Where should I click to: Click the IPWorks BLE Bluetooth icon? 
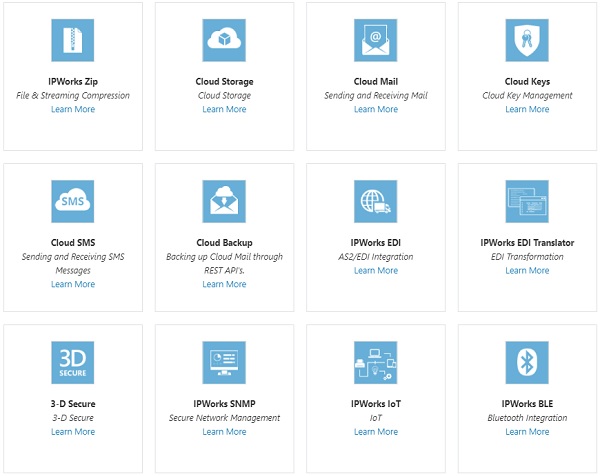click(x=527, y=362)
